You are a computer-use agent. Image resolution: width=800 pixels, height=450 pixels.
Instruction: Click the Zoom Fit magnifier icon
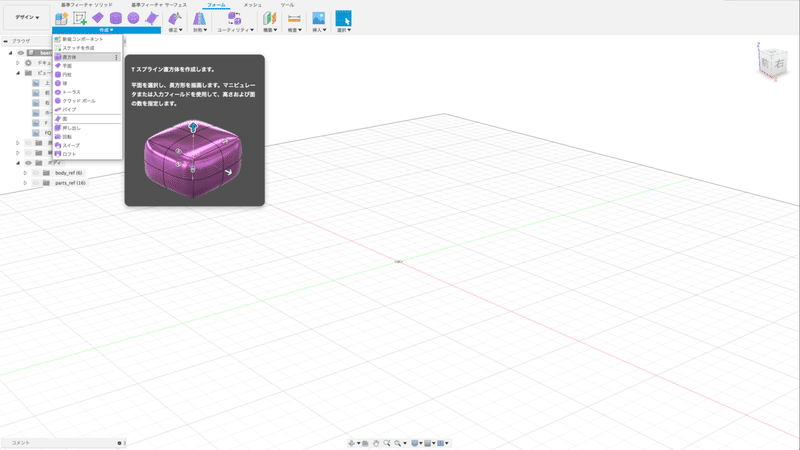[x=387, y=443]
